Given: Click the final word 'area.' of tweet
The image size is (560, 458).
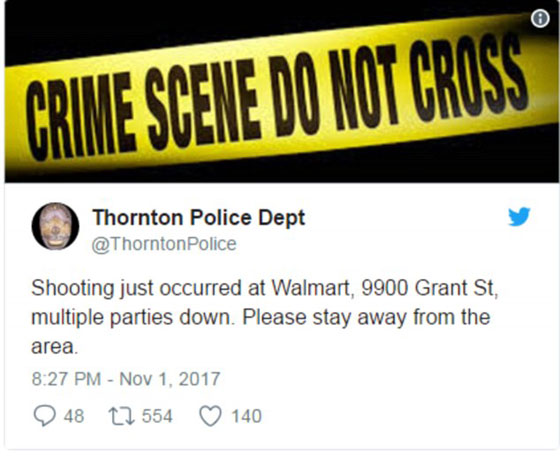Looking at the screenshot, I should (x=54, y=347).
